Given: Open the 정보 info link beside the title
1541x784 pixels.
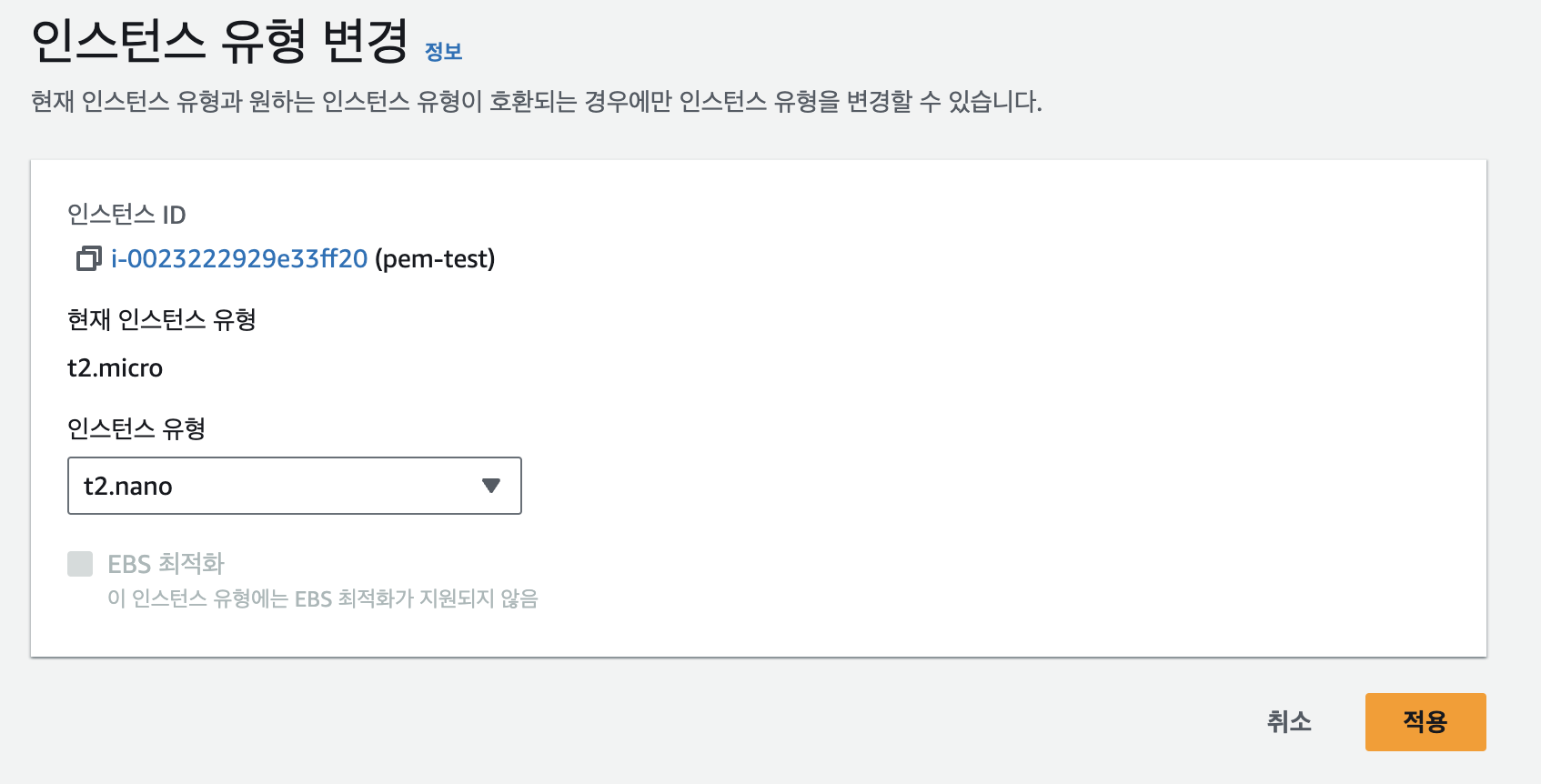Looking at the screenshot, I should [x=444, y=52].
